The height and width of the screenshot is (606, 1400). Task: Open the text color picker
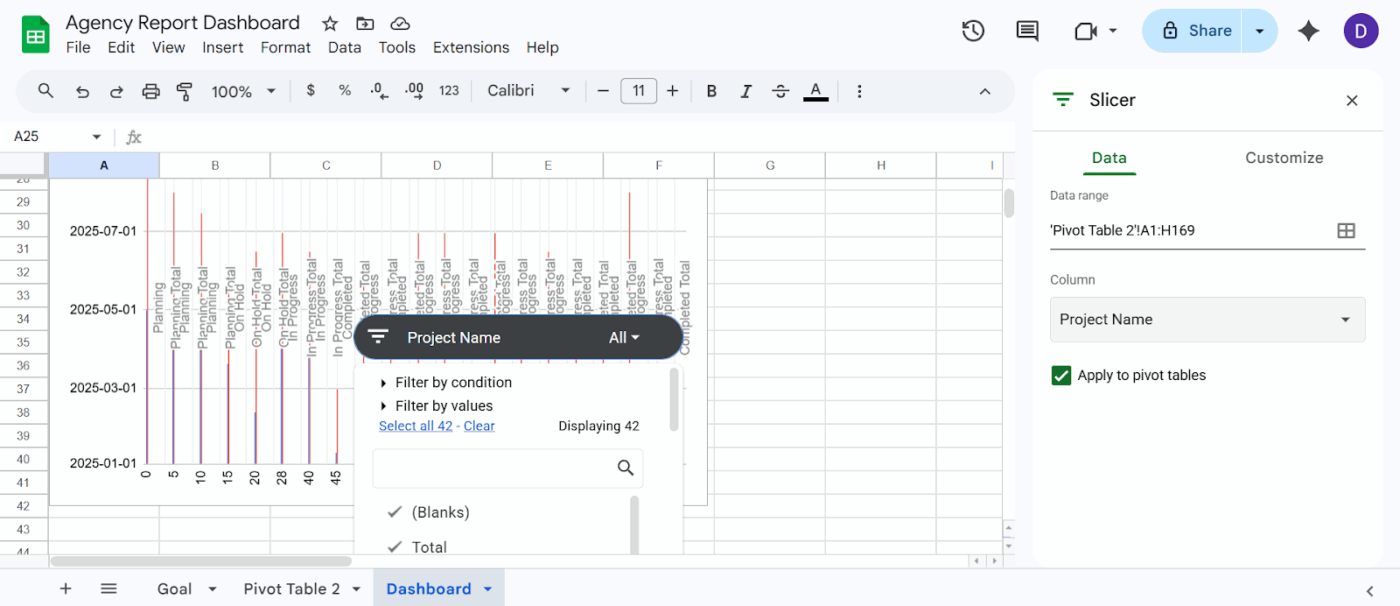tap(815, 91)
